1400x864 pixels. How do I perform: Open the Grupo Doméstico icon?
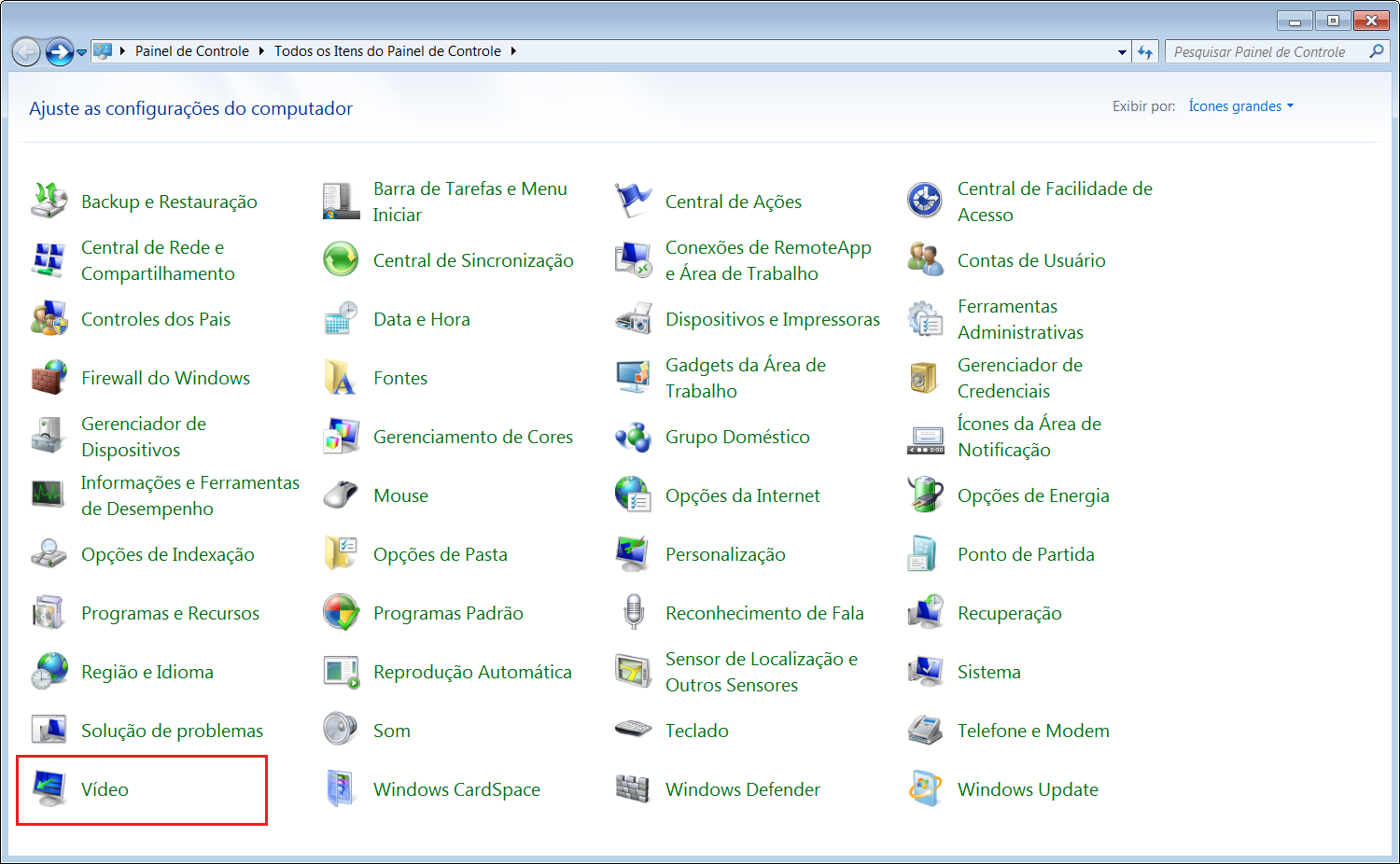click(633, 436)
